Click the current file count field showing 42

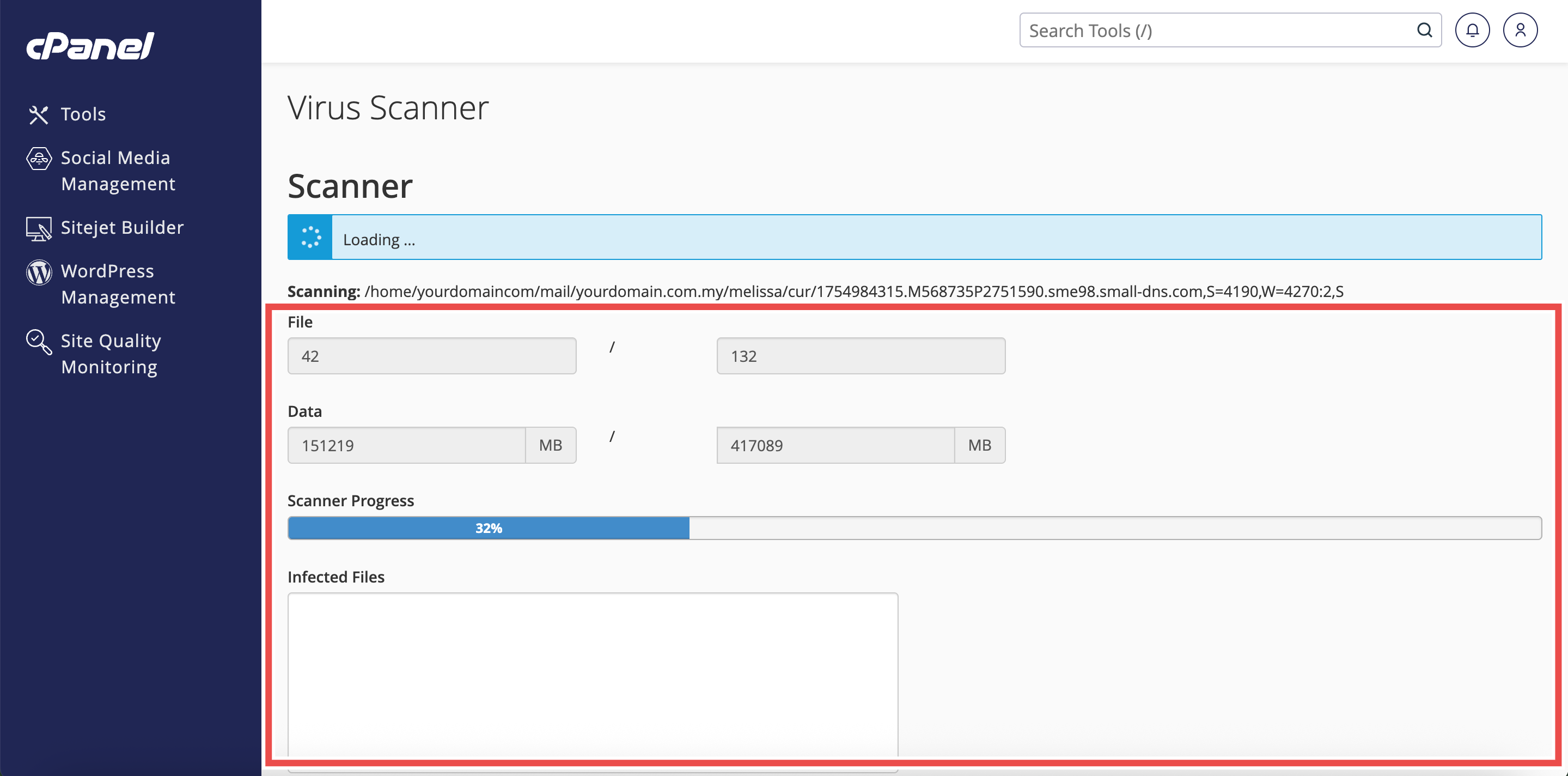pyautogui.click(x=431, y=356)
